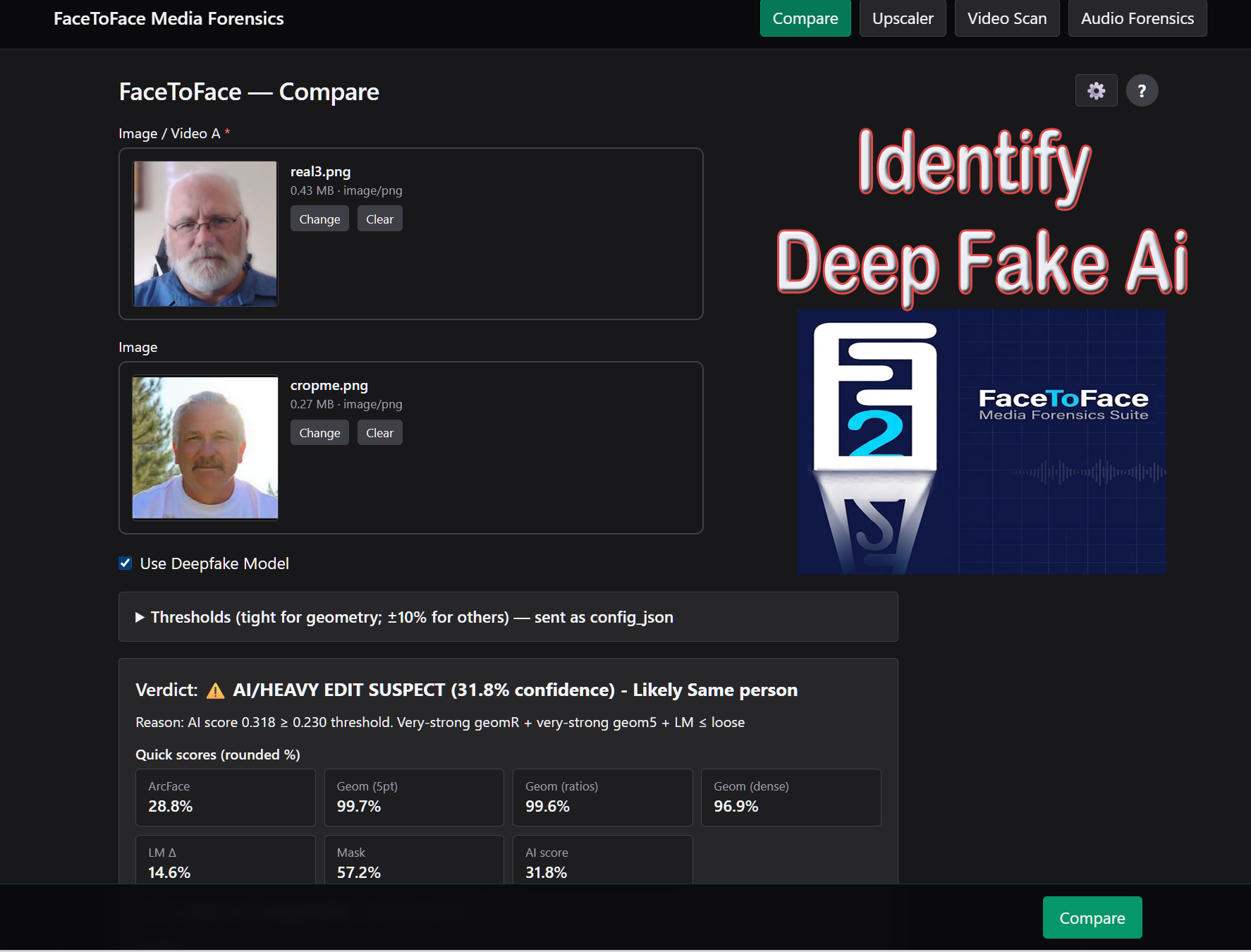This screenshot has height=952, width=1251.
Task: Select the AI score 31.8% card
Action: 602,860
